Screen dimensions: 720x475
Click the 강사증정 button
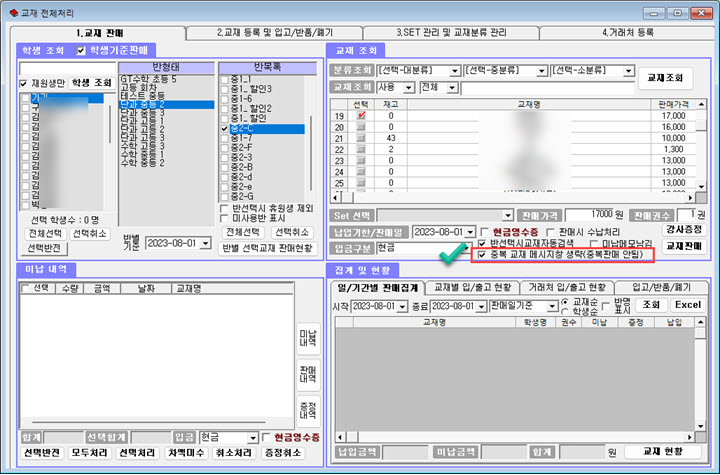tap(685, 228)
